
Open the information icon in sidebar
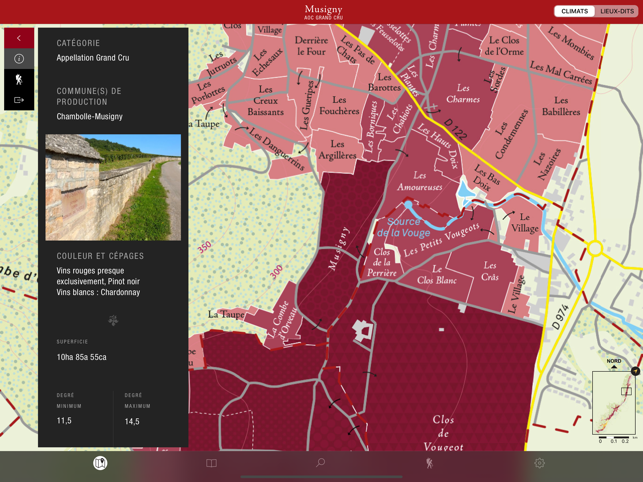tap(19, 59)
